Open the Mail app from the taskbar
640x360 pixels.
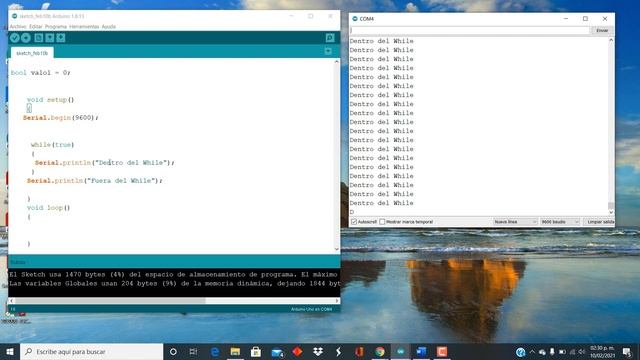[x=277, y=351]
